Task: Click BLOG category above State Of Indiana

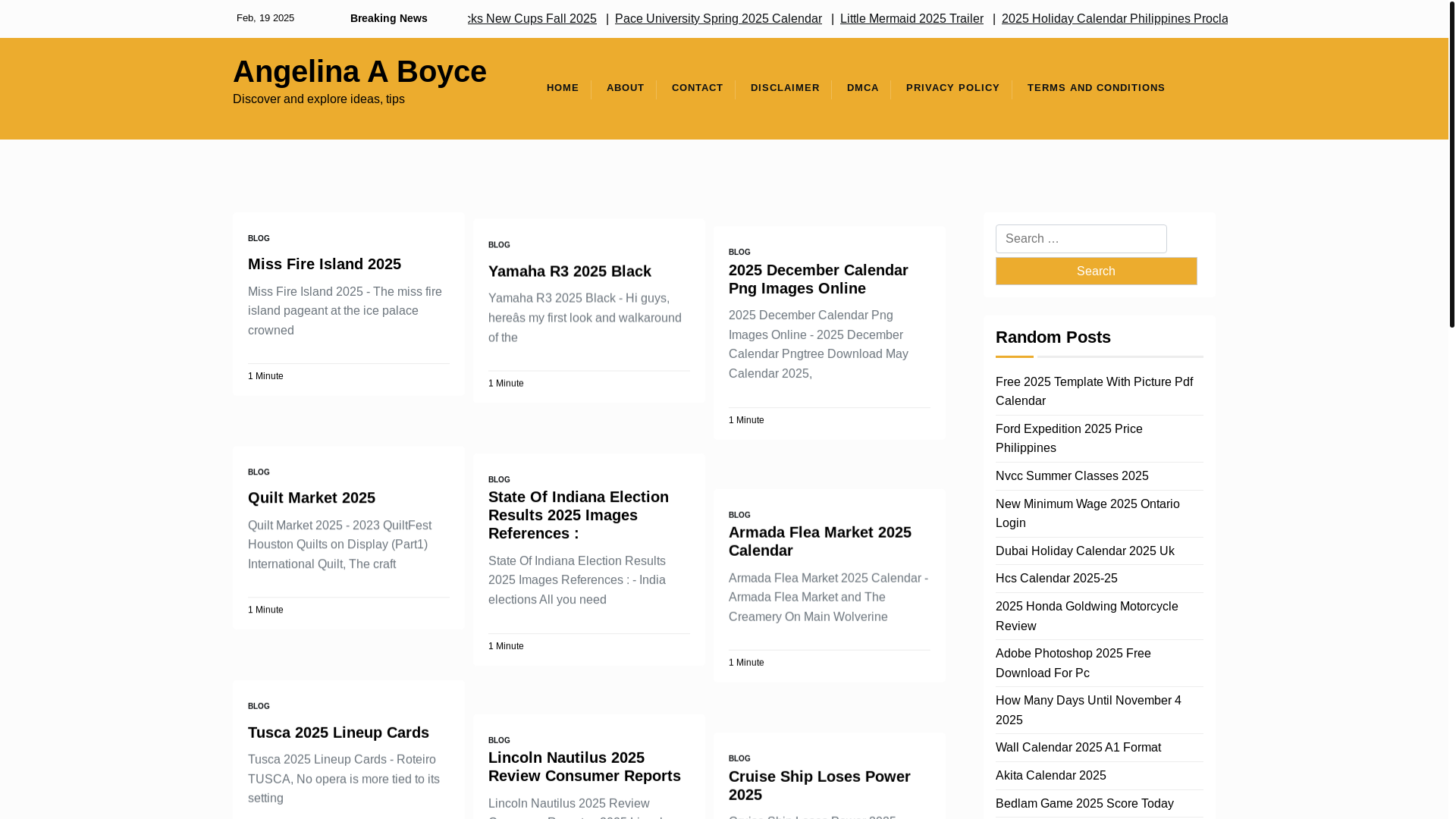Action: point(499,480)
